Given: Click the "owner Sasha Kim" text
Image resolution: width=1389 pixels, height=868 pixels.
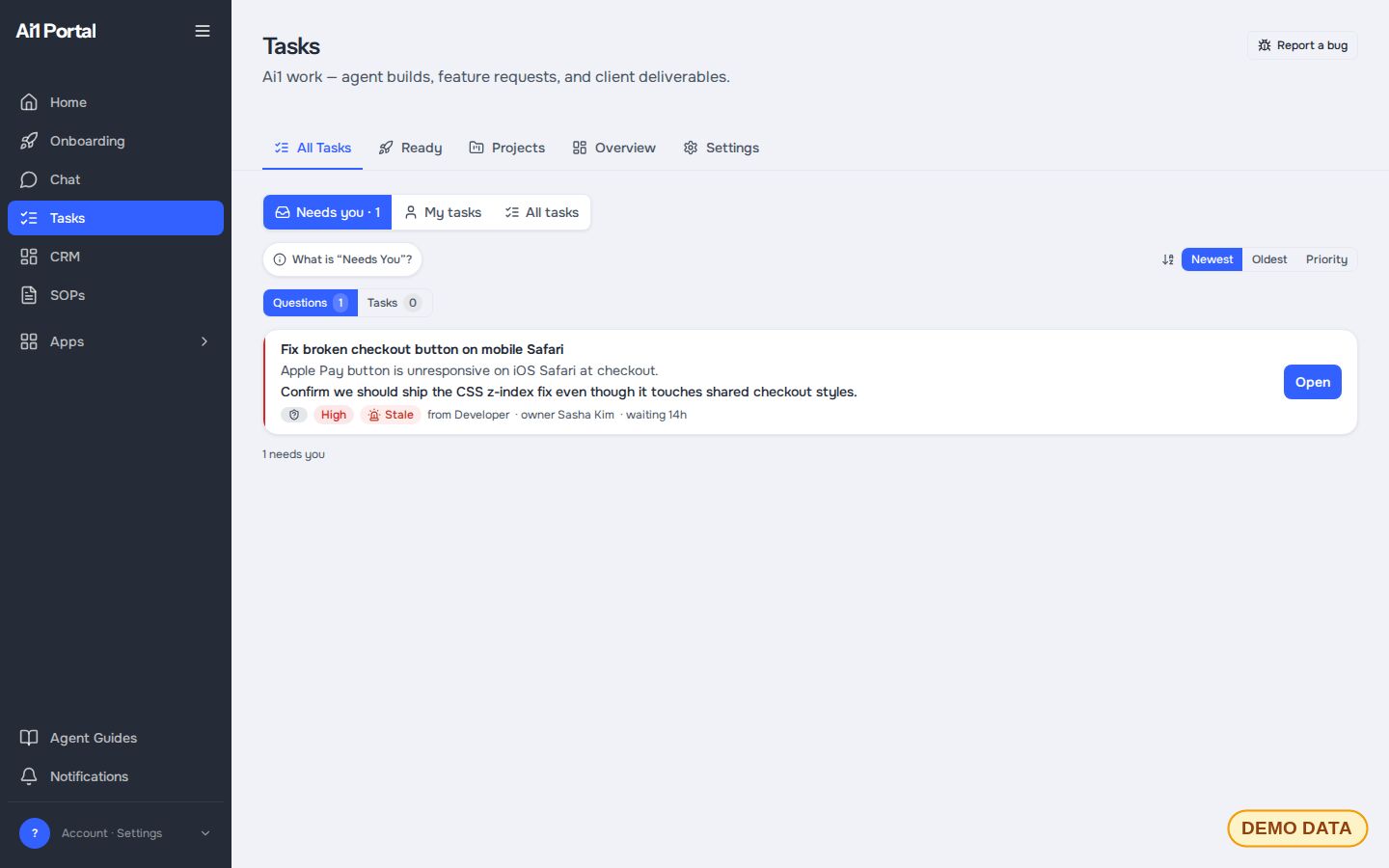Looking at the screenshot, I should point(567,415).
